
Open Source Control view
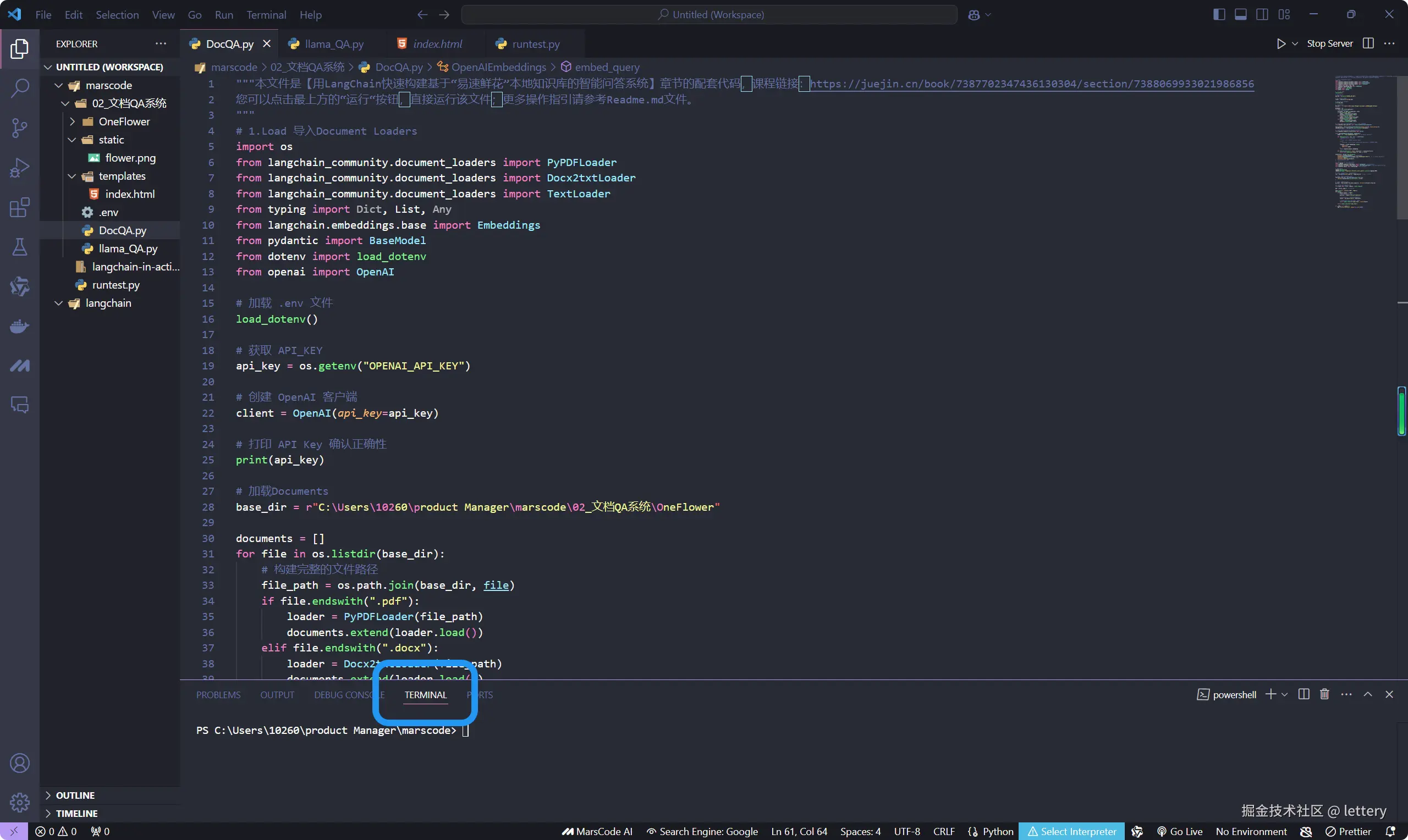[20, 128]
